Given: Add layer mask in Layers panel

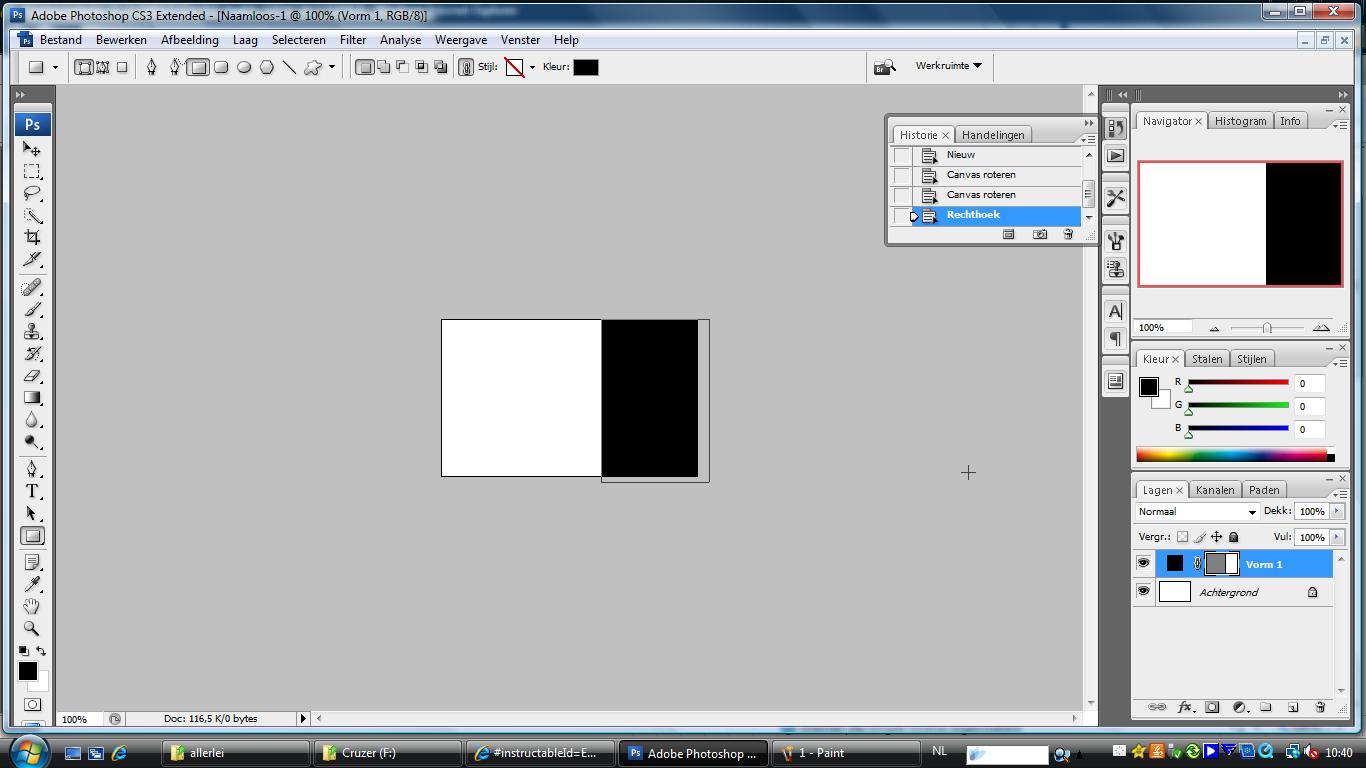Looking at the screenshot, I should click(1212, 707).
